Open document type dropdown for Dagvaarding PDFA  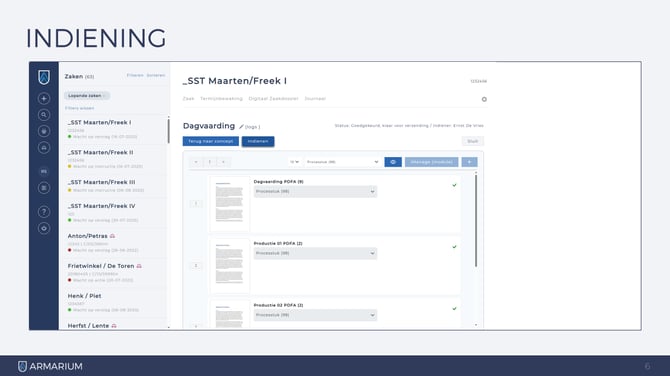click(x=315, y=191)
